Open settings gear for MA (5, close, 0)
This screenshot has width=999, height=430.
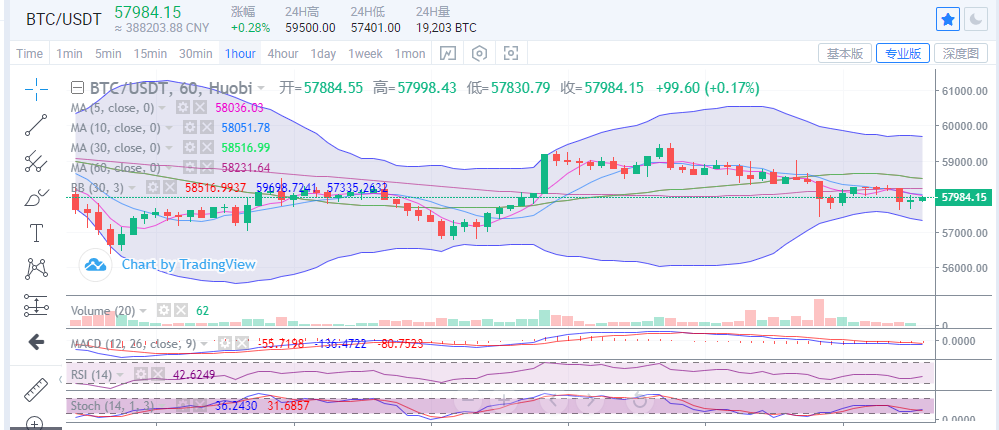[183, 108]
